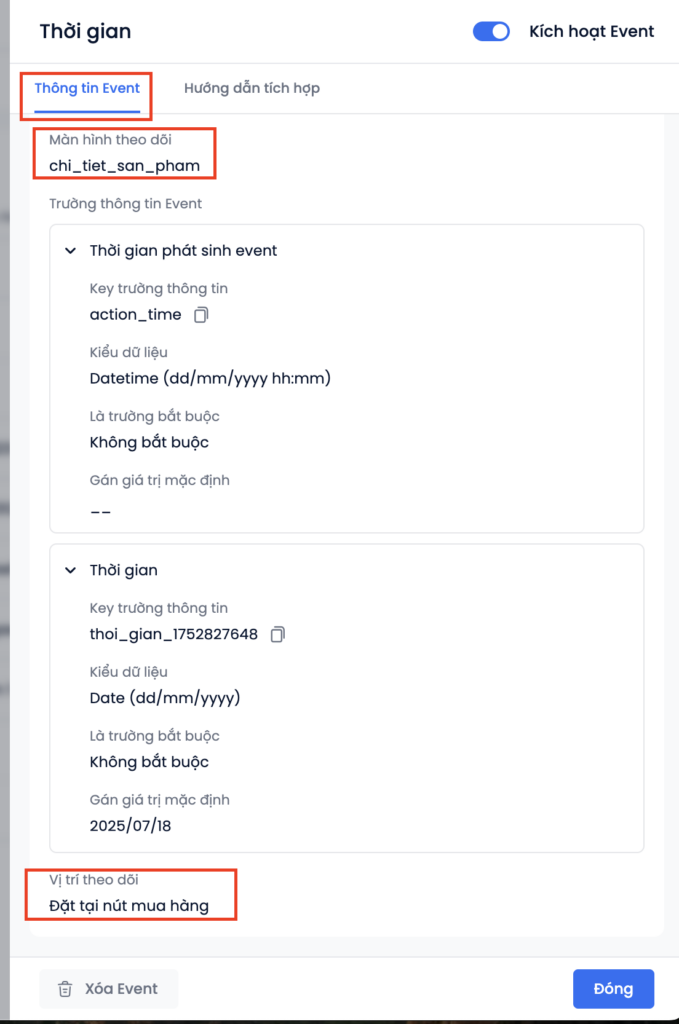This screenshot has height=1024, width=679.
Task: Click the default value 2025/07/18
Action: point(131,826)
